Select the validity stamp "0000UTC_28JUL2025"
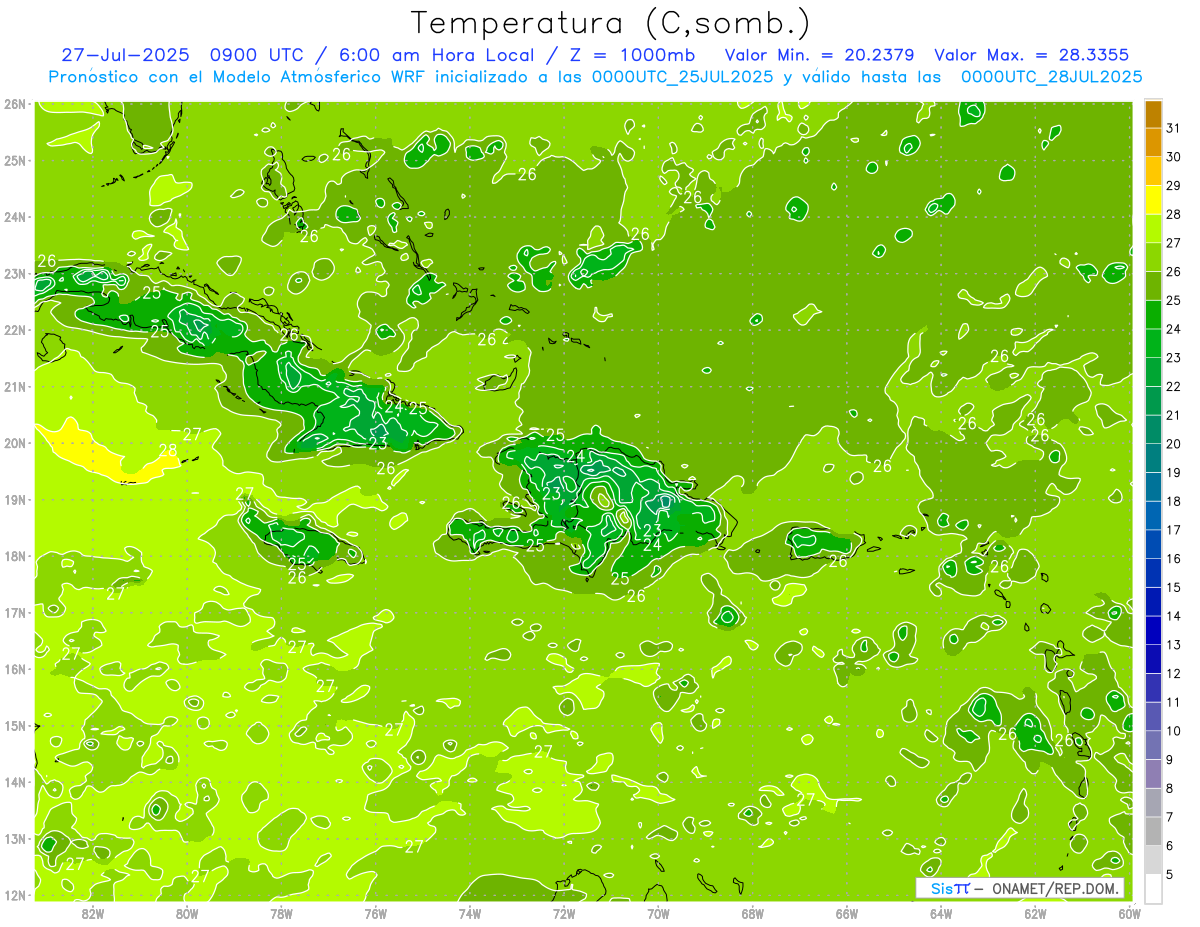Image resolution: width=1200 pixels, height=927 pixels. pyautogui.click(x=1051, y=76)
